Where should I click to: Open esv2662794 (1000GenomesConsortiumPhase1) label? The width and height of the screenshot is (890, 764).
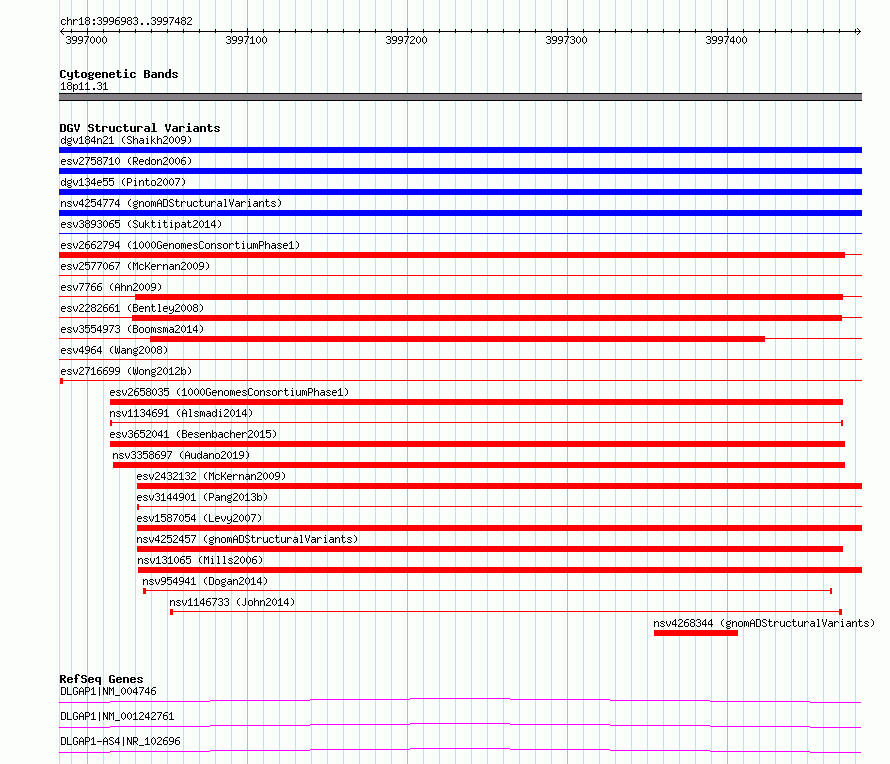pos(180,245)
